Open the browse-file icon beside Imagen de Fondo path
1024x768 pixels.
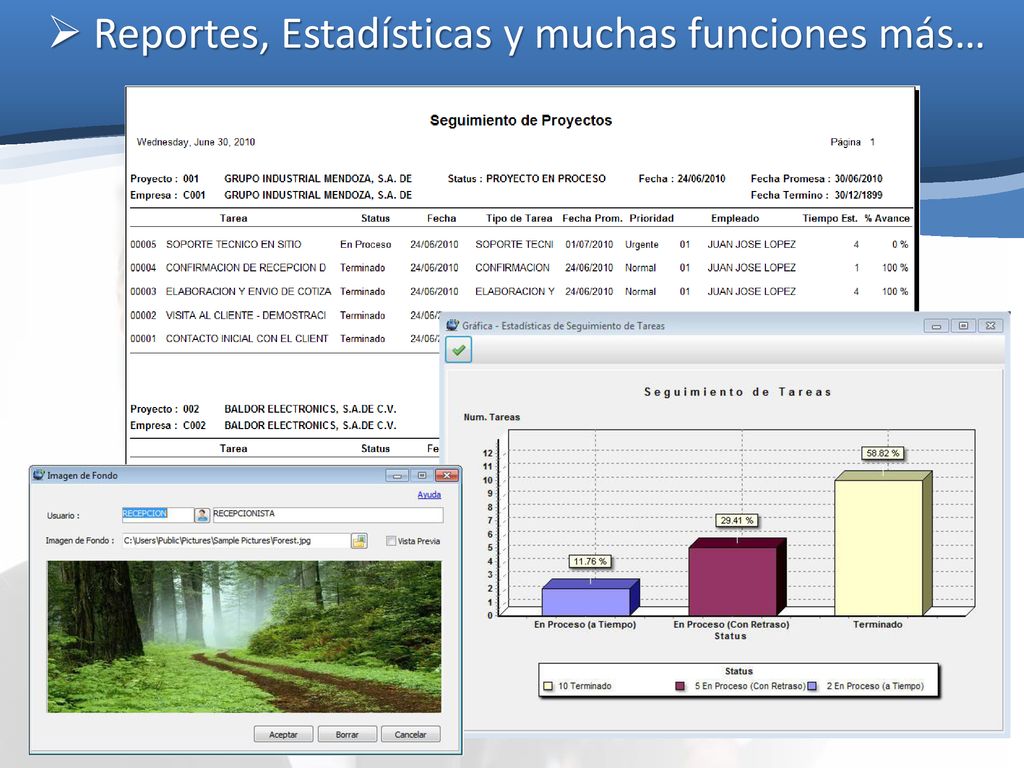(x=359, y=541)
